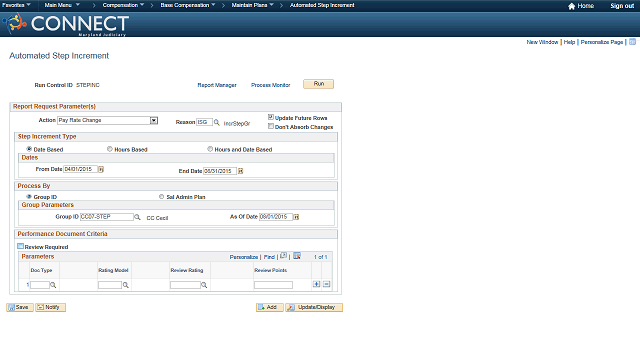The width and height of the screenshot is (640, 360).
Task: Click the CONNECT Maryland Judiciary logo
Action: coord(66,24)
